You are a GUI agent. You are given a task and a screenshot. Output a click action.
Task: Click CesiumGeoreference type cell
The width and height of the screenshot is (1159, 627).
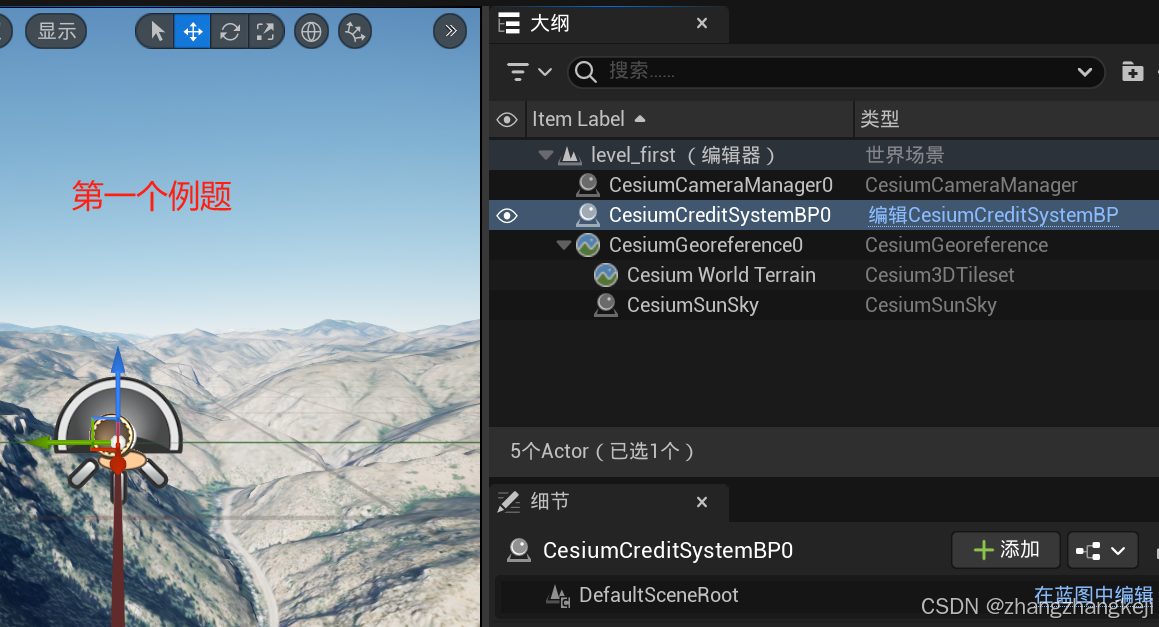(956, 245)
